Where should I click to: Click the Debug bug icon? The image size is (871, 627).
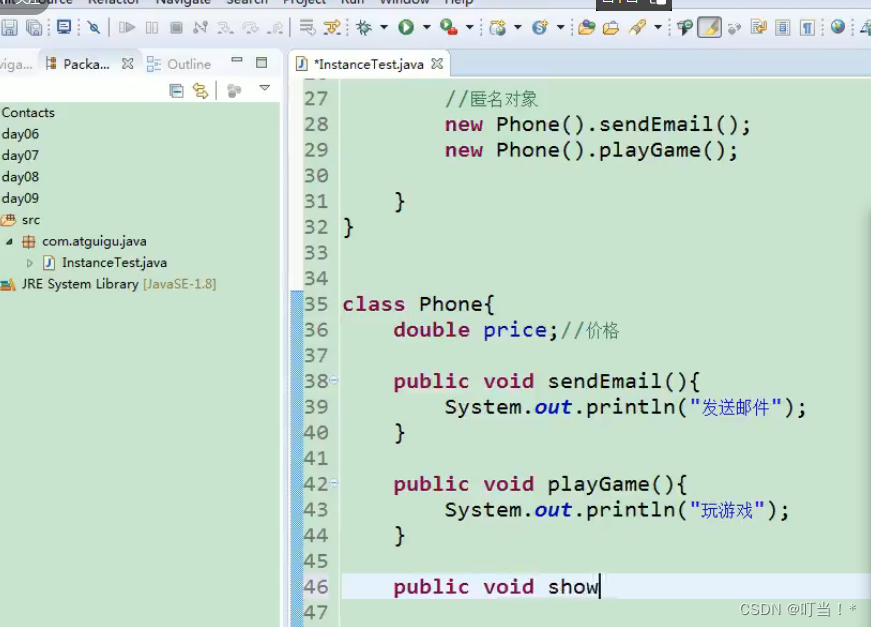(364, 27)
